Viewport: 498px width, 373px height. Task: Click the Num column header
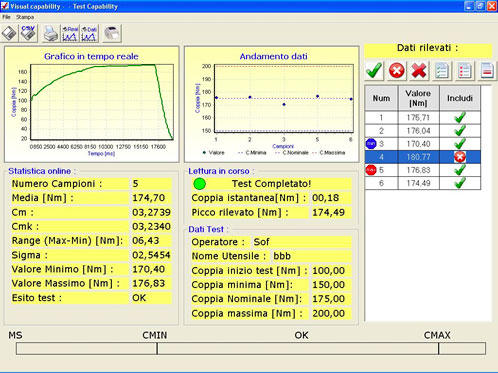coord(381,98)
